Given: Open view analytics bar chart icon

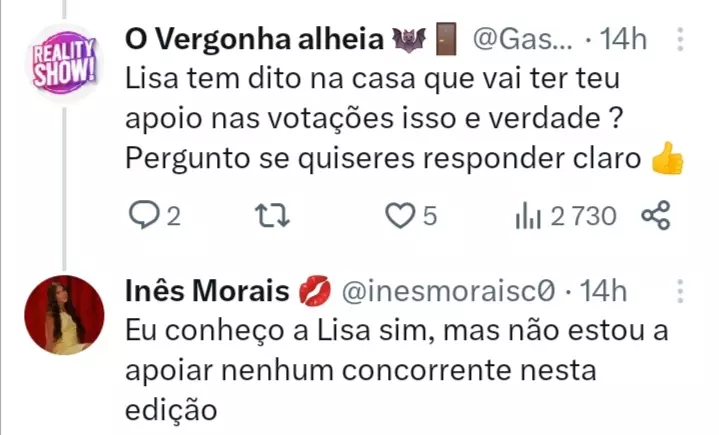Looking at the screenshot, I should (527, 215).
